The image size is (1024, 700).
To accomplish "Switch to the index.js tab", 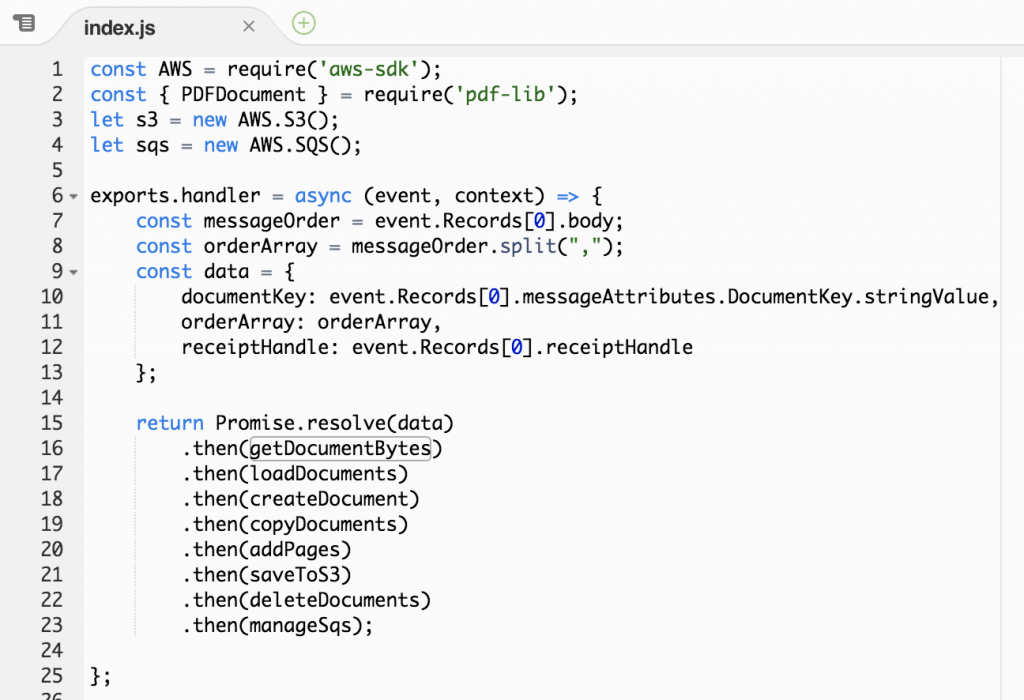I will [120, 27].
